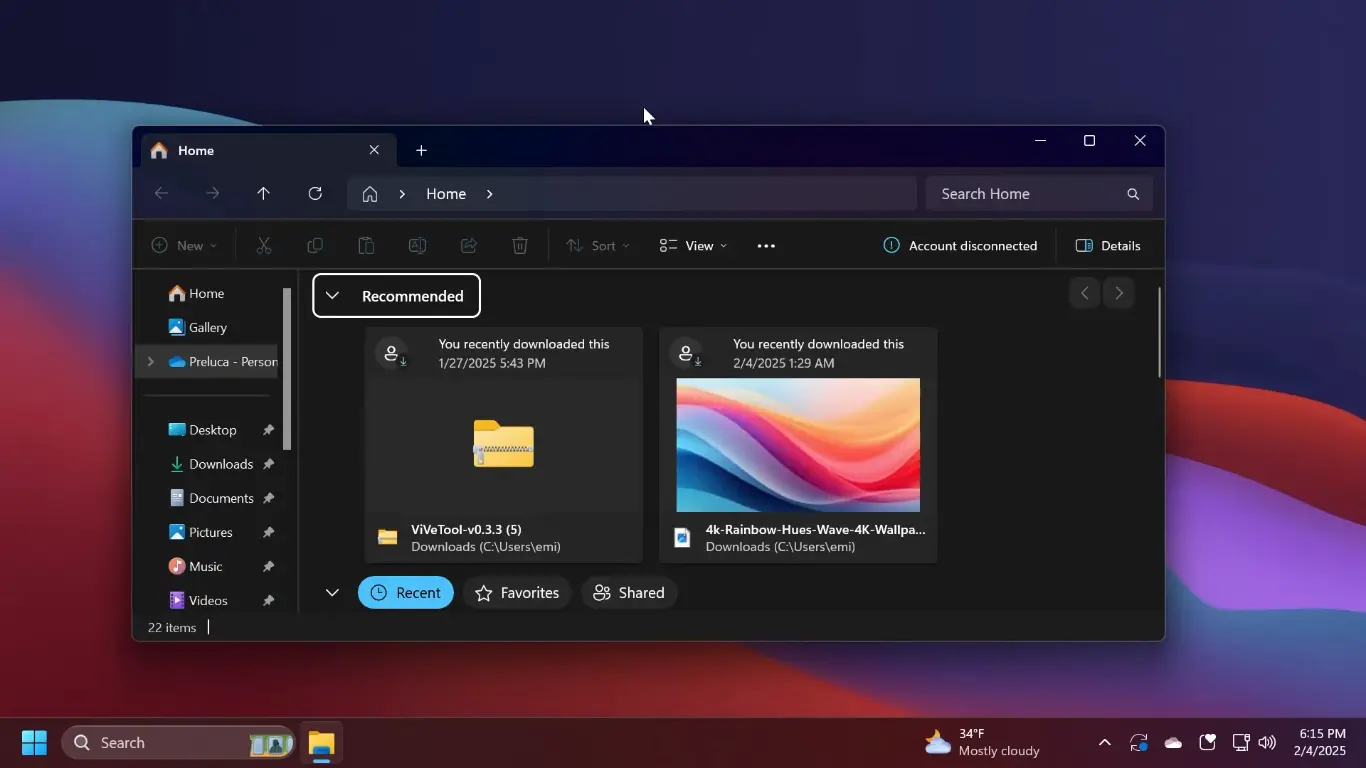Click the Cut scissors icon
Screen dimensions: 1366x768
coord(264,246)
